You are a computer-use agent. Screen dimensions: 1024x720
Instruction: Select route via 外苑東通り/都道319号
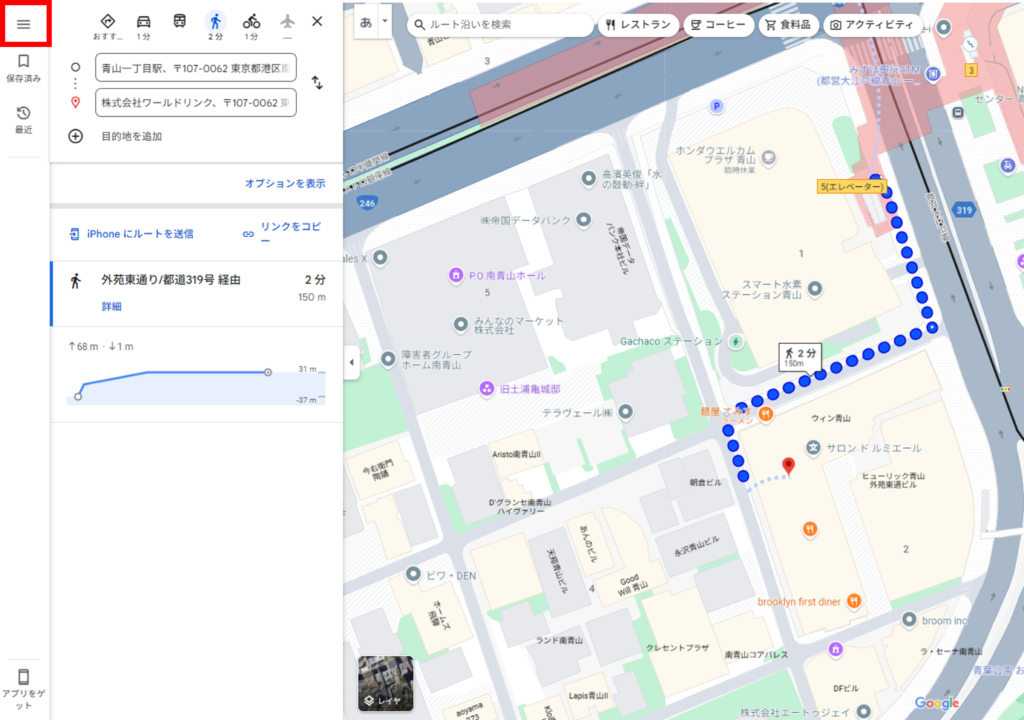197,293
